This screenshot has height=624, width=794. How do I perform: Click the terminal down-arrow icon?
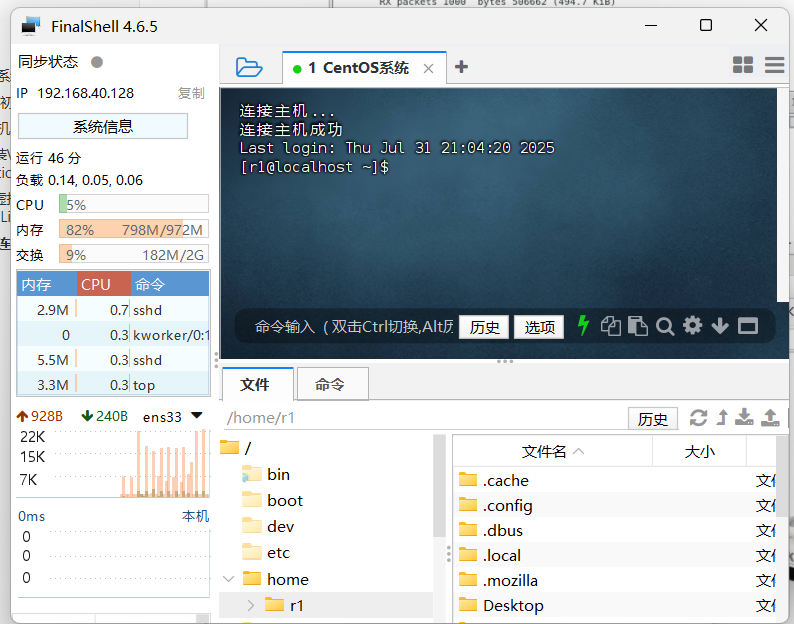[720, 326]
